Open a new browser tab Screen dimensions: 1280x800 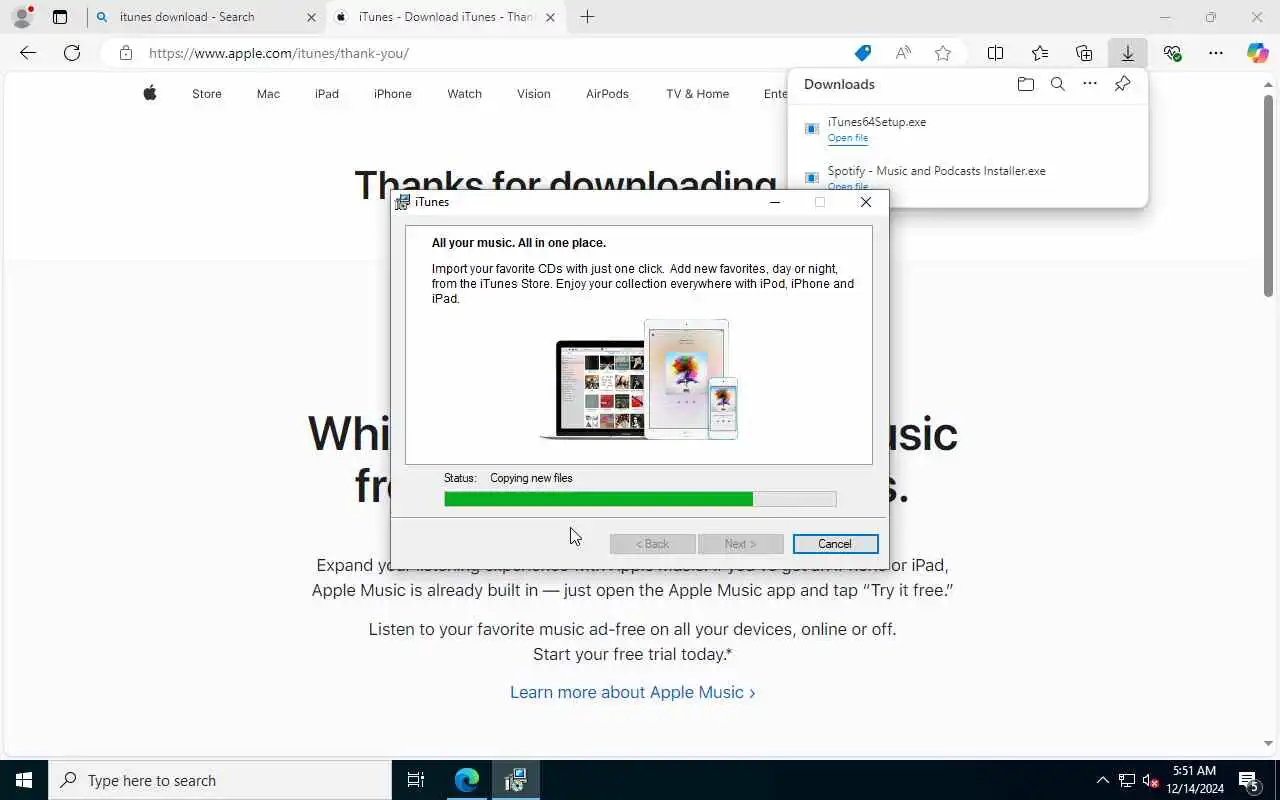pos(587,17)
